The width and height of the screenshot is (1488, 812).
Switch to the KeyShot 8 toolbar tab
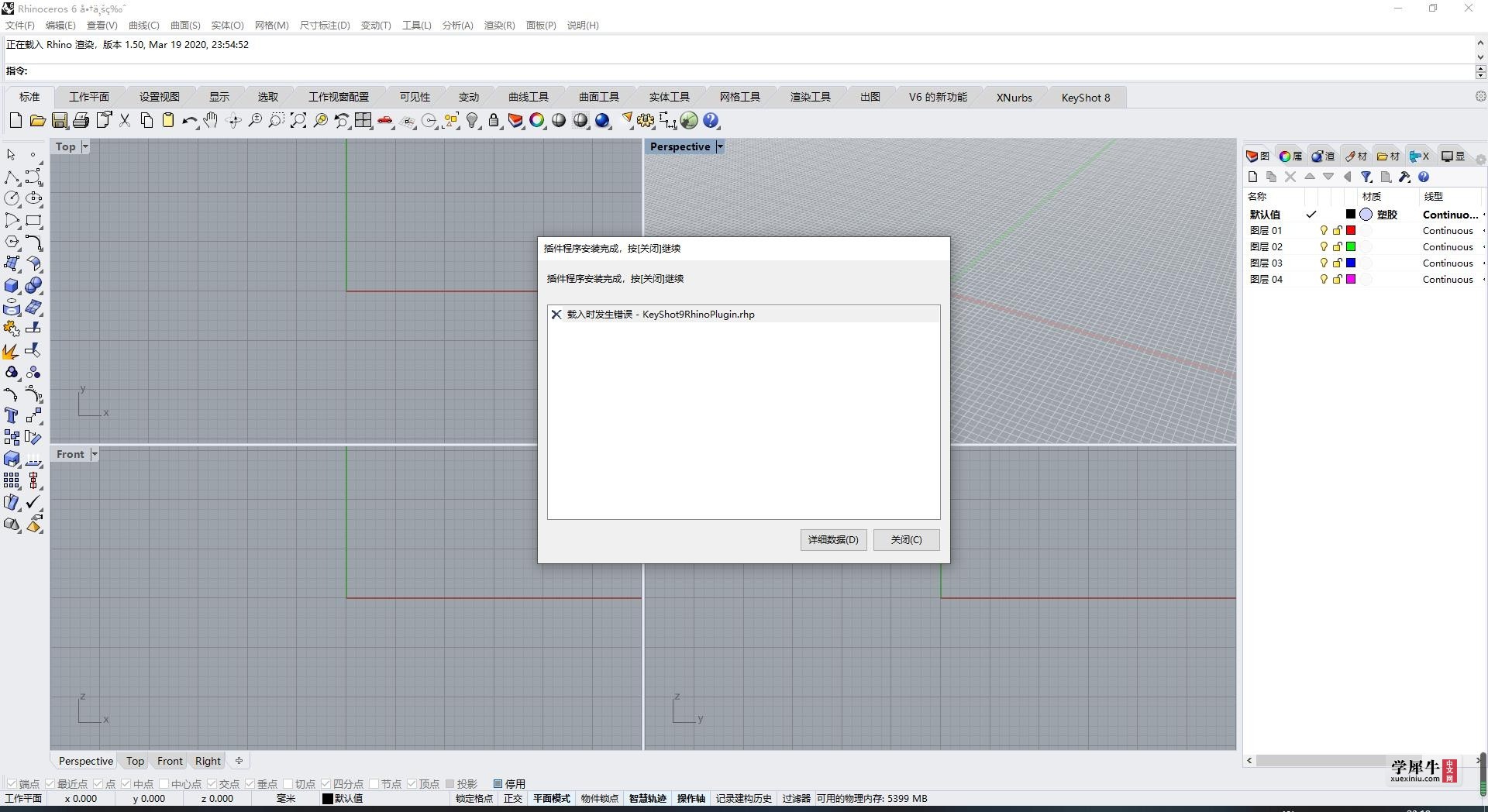(1086, 97)
